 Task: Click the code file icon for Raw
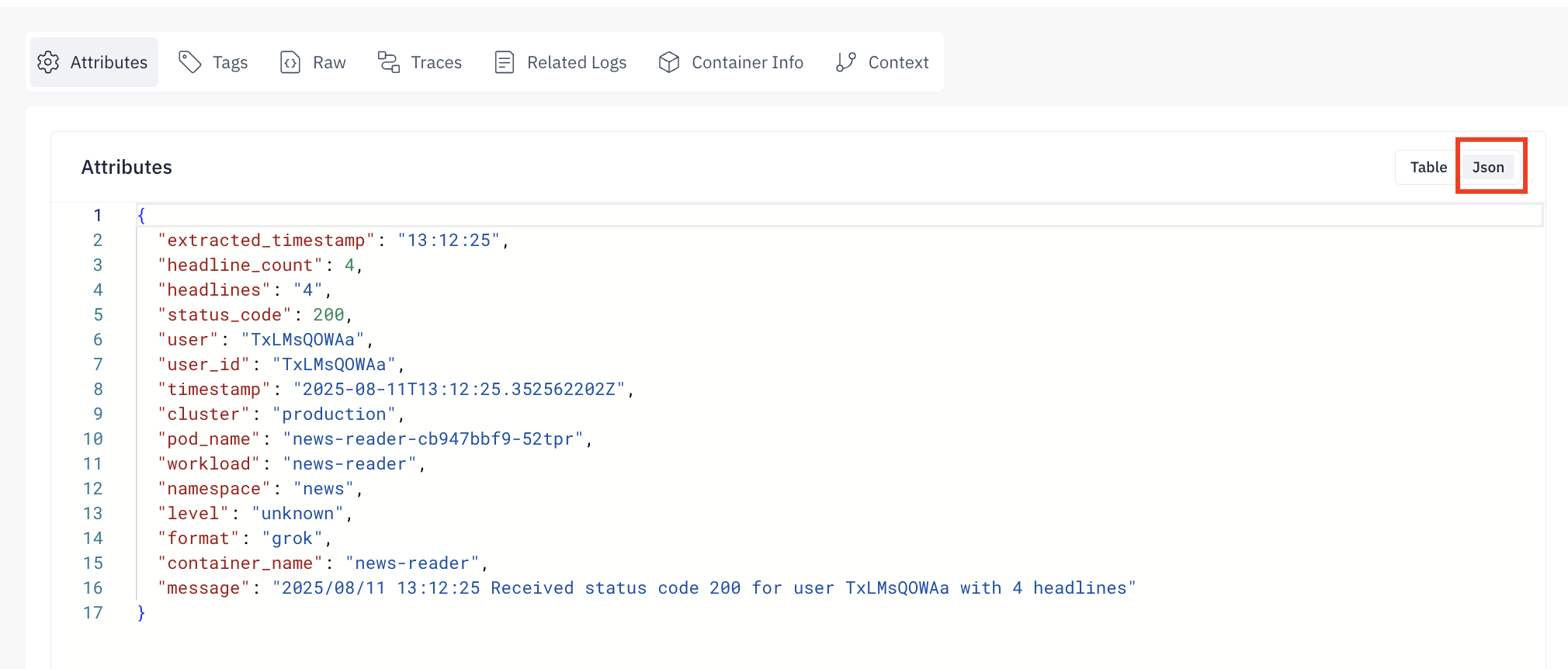(x=290, y=62)
